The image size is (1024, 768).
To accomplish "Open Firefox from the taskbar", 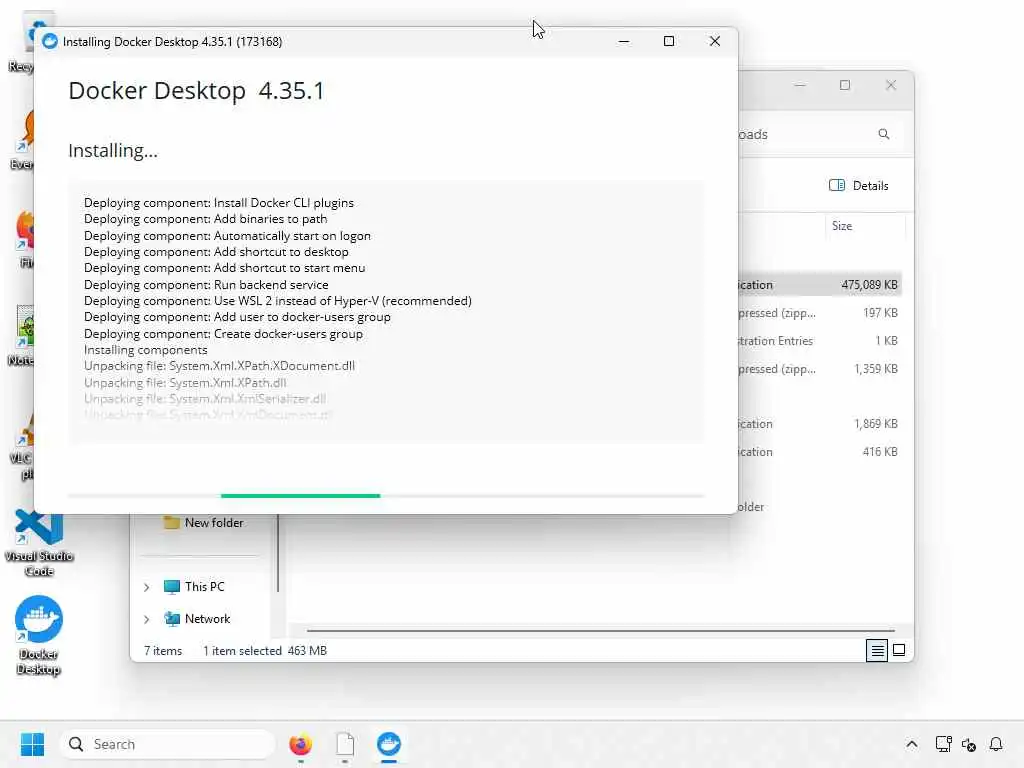I will (x=300, y=744).
